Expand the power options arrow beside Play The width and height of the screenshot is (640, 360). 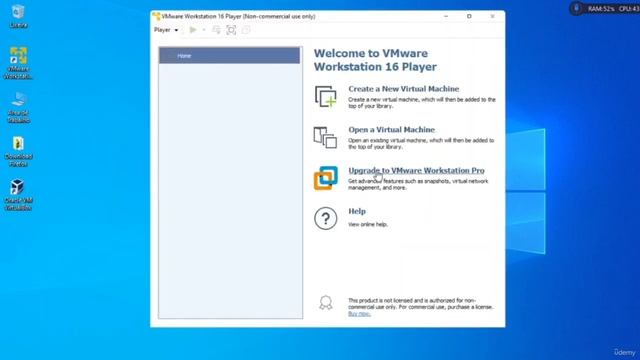pyautogui.click(x=204, y=30)
